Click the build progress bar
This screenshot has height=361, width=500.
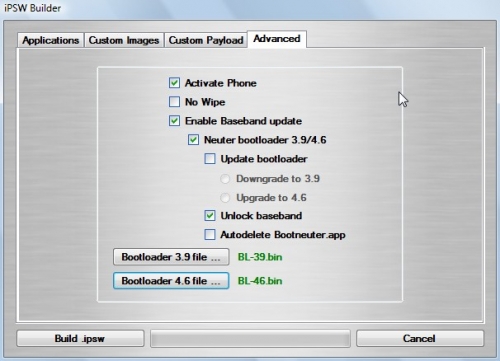tap(250, 339)
